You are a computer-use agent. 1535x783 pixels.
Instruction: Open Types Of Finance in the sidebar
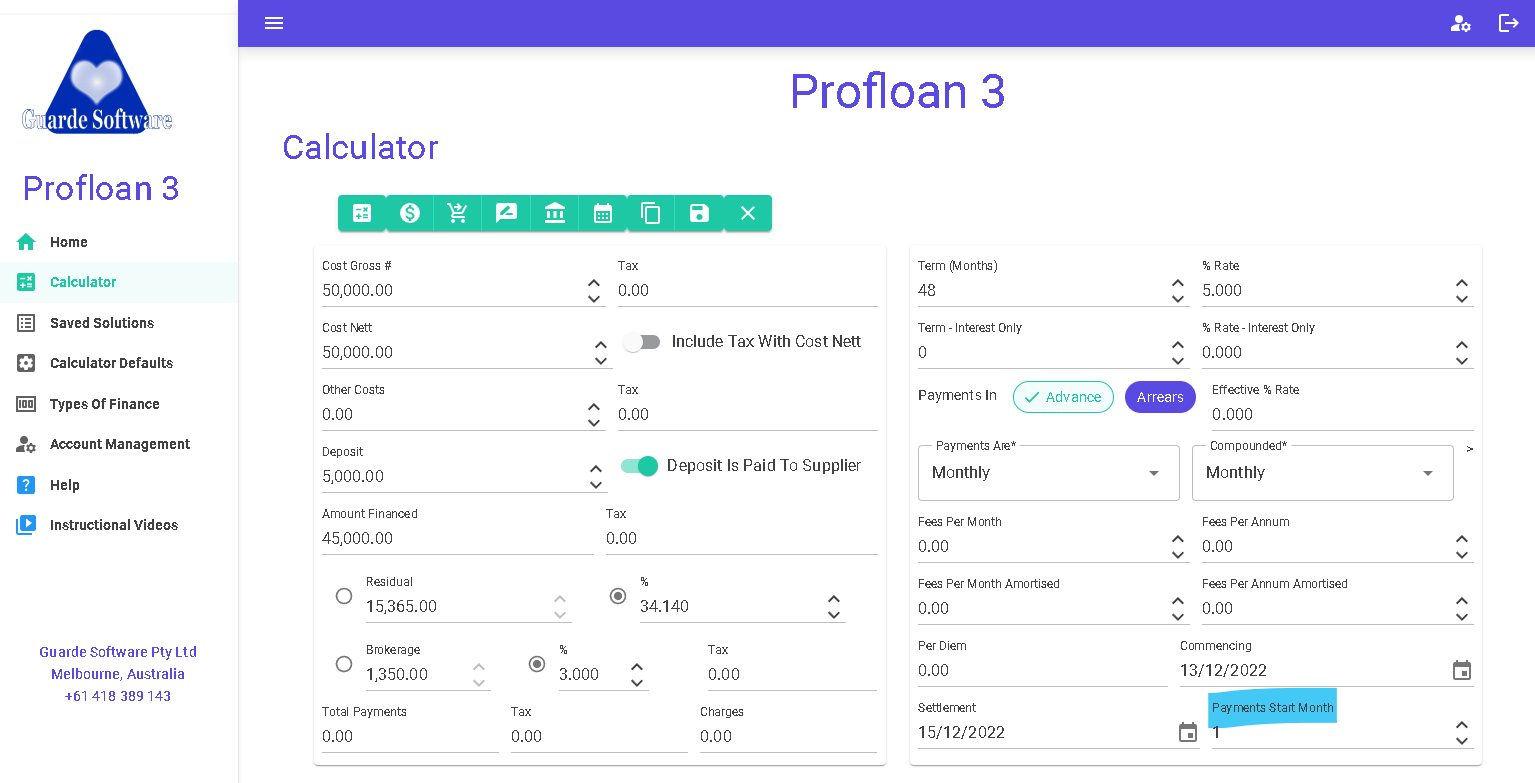(119, 404)
